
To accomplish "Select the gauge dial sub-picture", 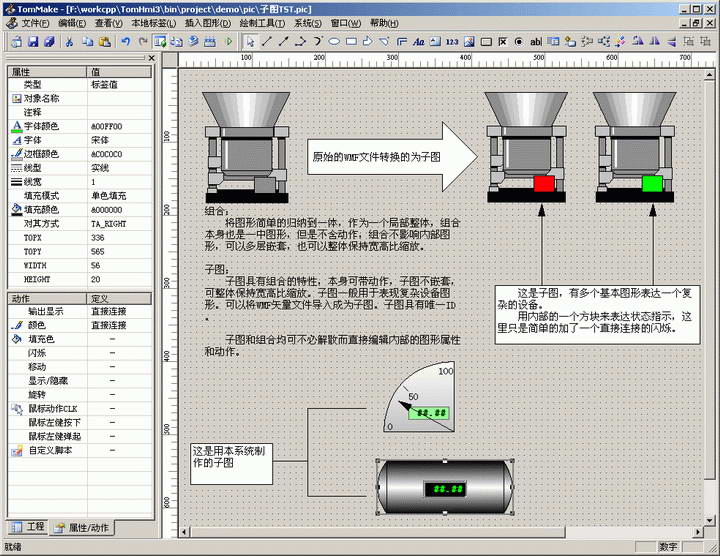I will coord(419,398).
